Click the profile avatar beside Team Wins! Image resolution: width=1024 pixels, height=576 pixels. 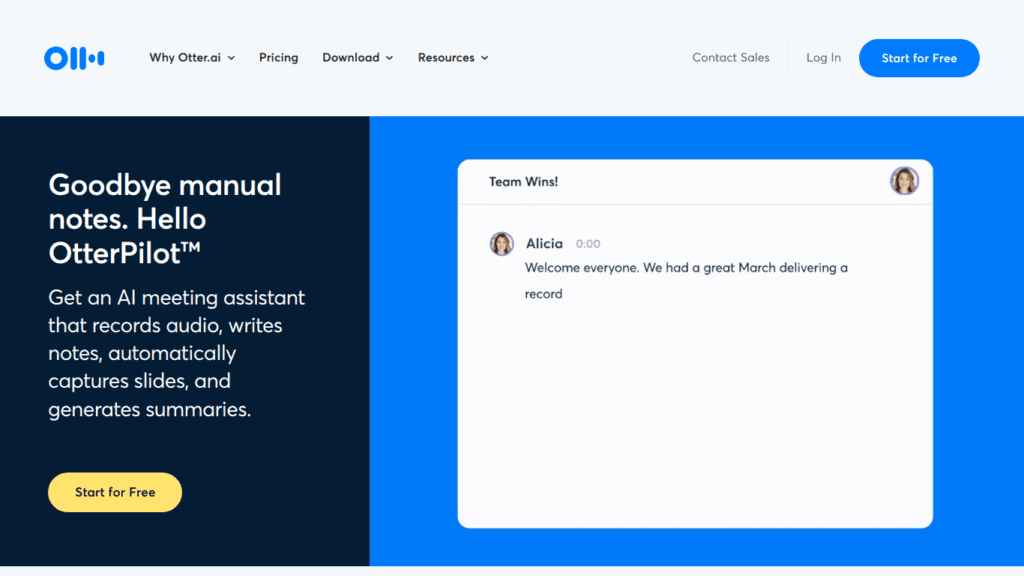[904, 181]
